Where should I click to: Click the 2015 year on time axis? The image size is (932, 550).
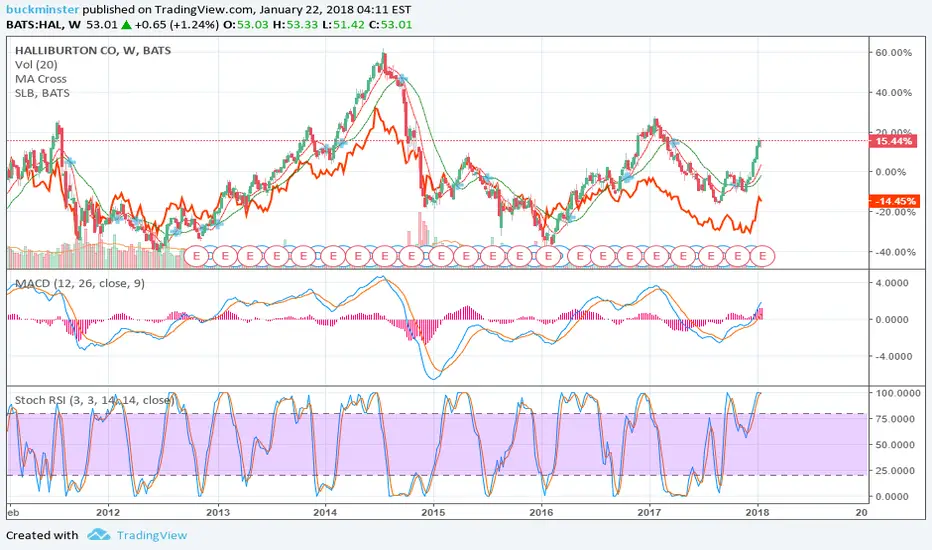[x=433, y=512]
